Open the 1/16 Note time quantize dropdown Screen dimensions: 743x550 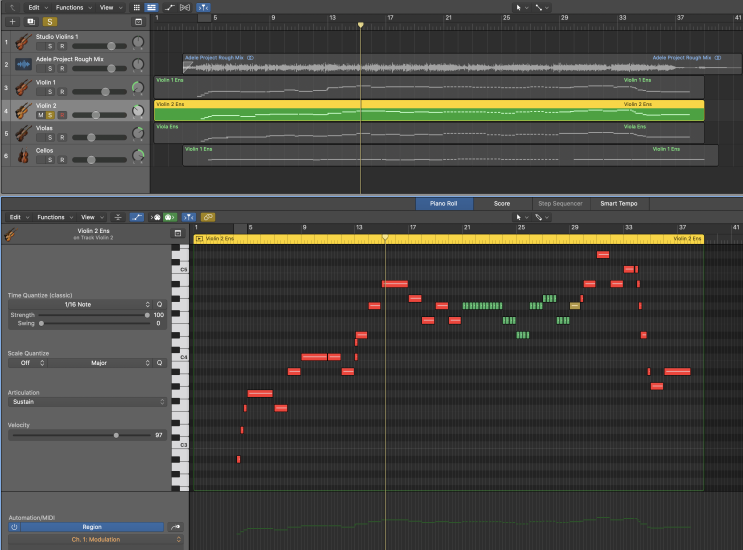point(80,305)
